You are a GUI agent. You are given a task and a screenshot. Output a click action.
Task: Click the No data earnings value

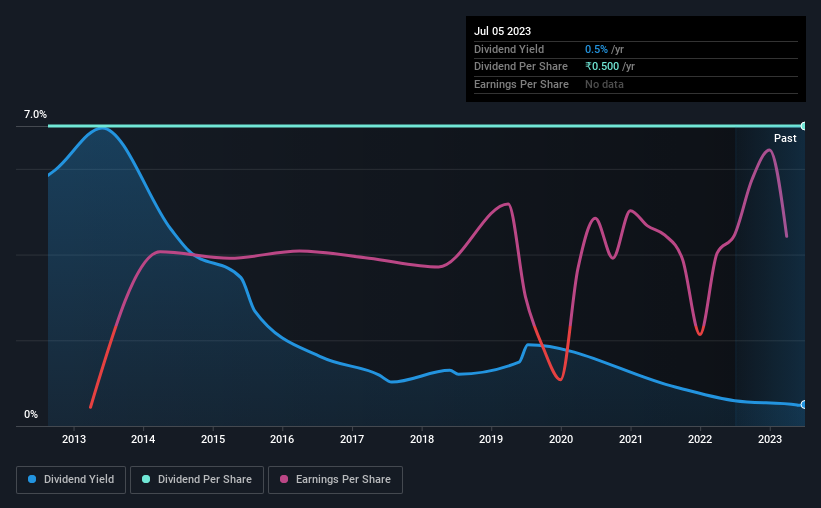pyautogui.click(x=604, y=84)
